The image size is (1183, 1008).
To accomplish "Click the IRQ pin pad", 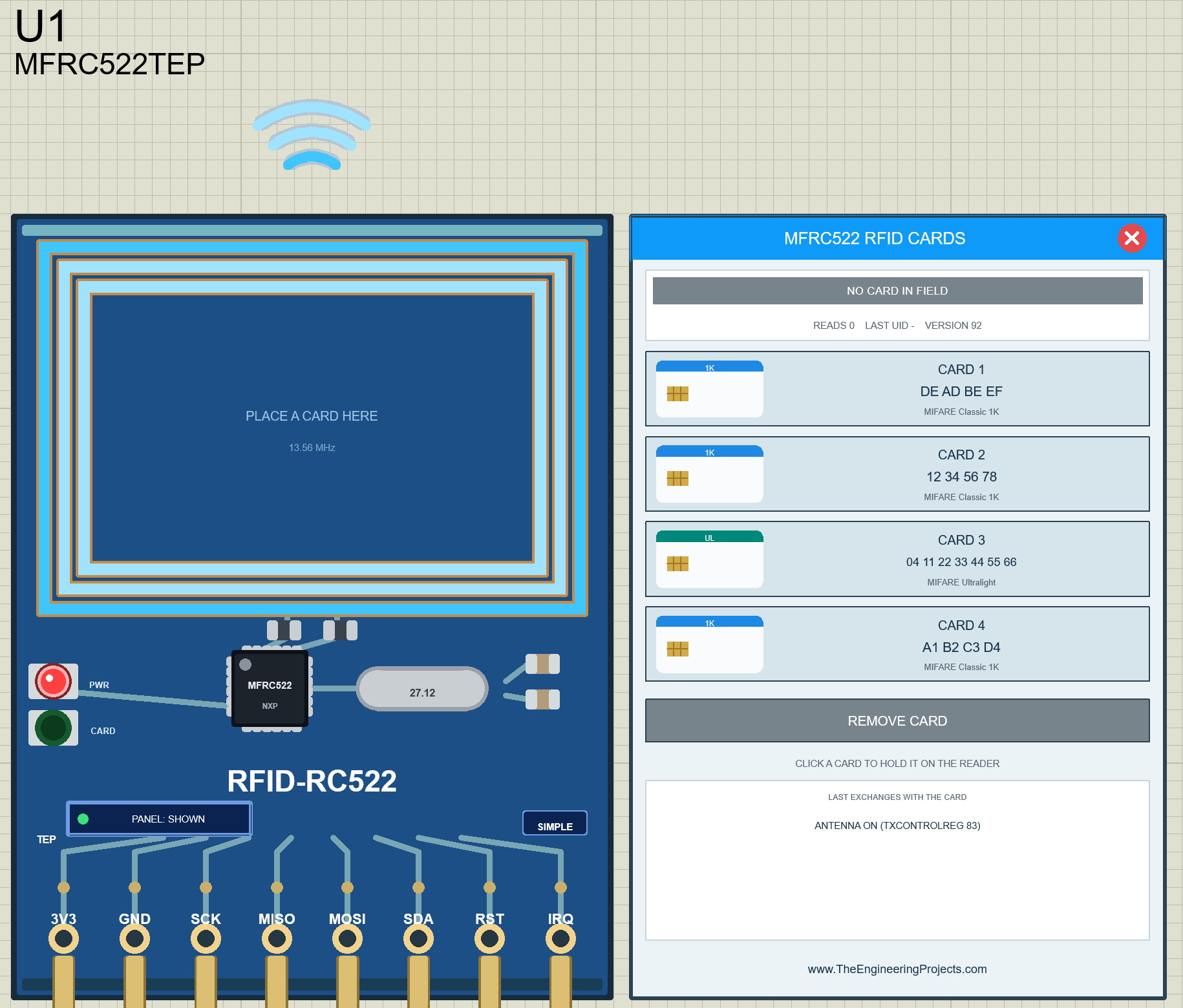I will 560,938.
